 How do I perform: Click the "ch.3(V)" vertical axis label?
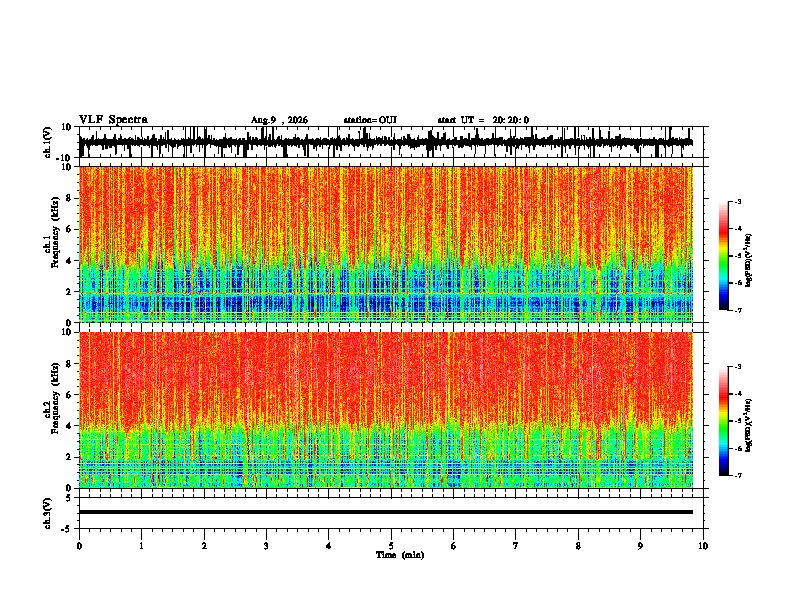[48, 514]
